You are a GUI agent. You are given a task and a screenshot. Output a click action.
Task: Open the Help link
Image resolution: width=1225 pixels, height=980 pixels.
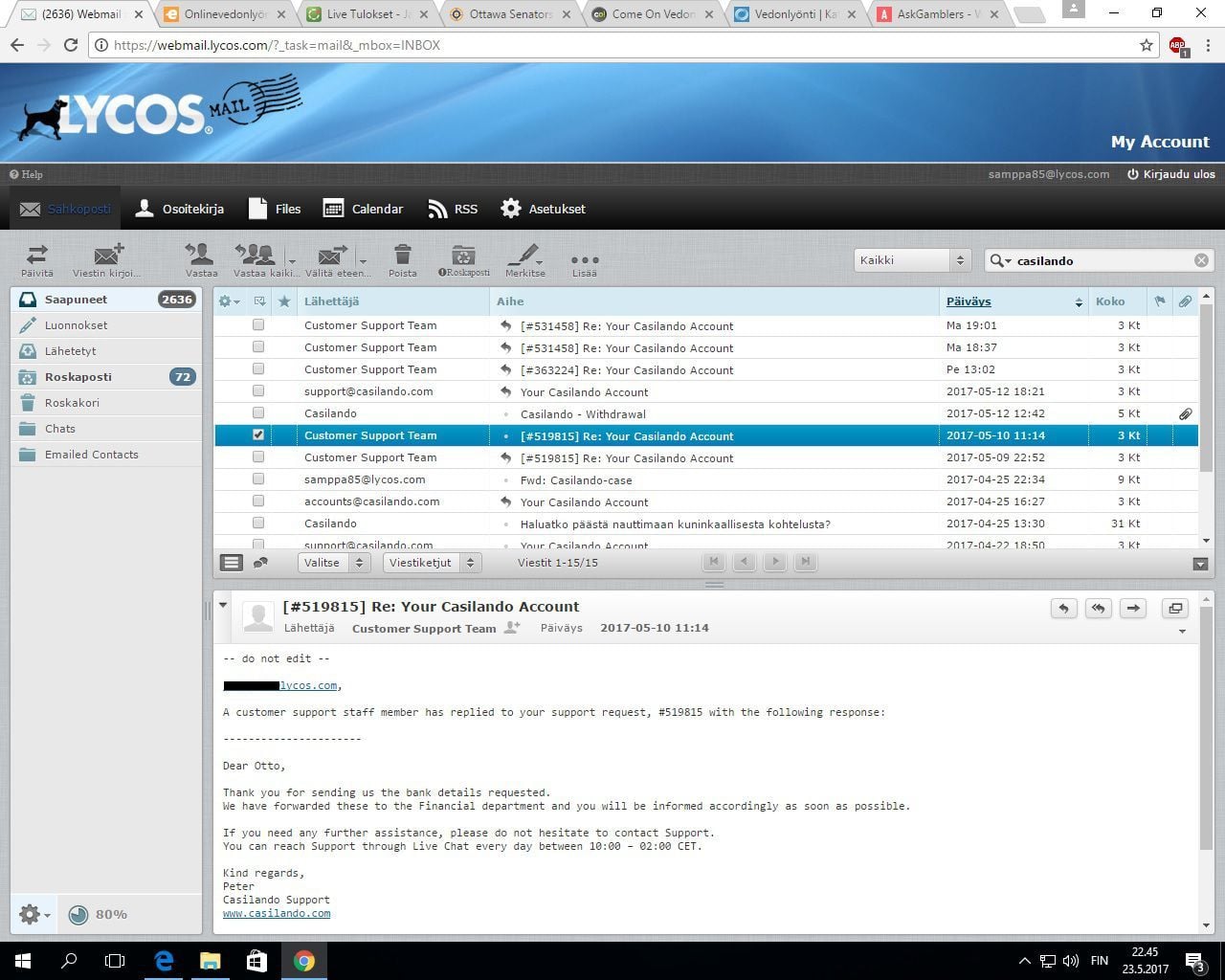(x=26, y=174)
